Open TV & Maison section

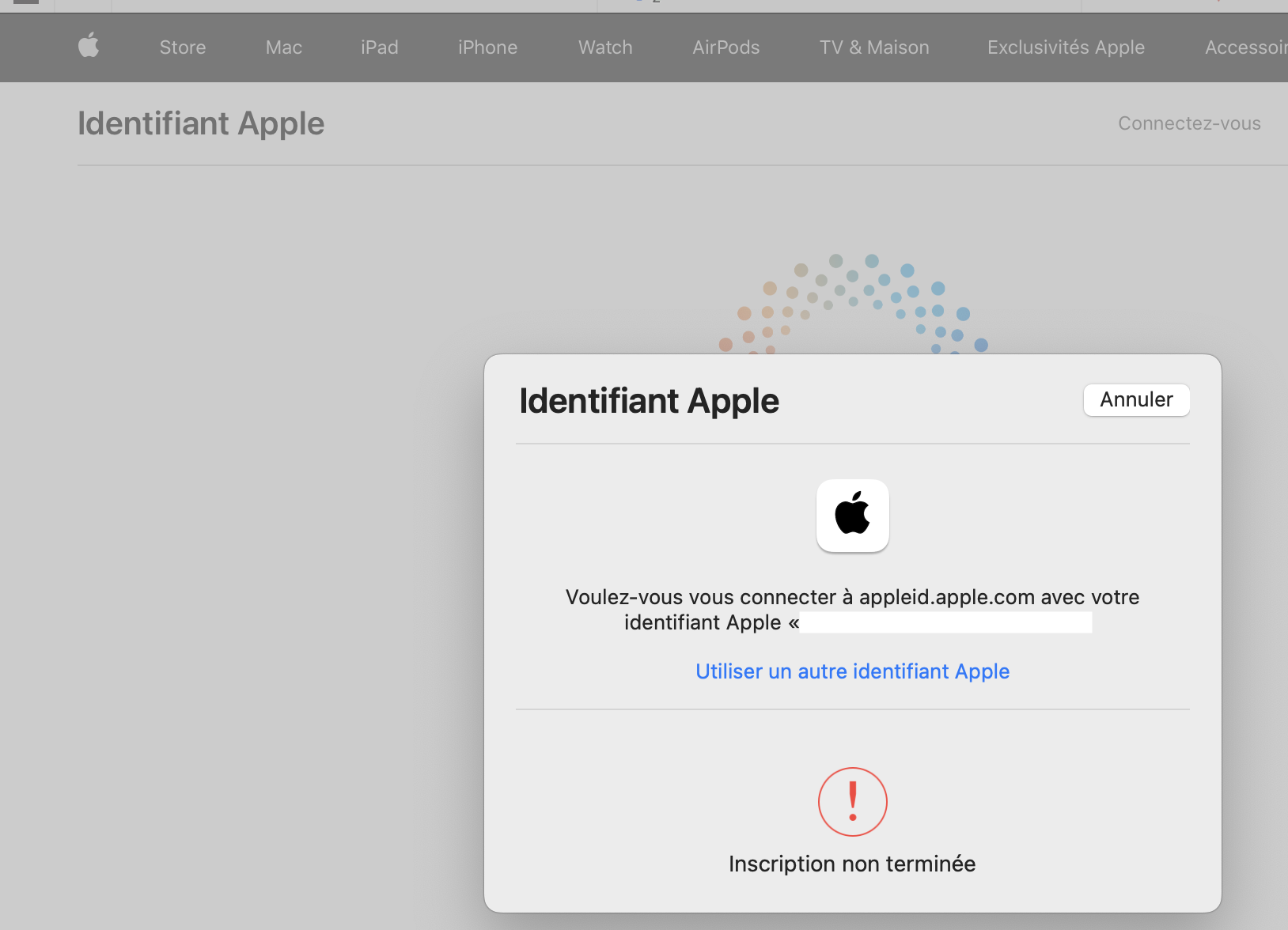coord(874,47)
